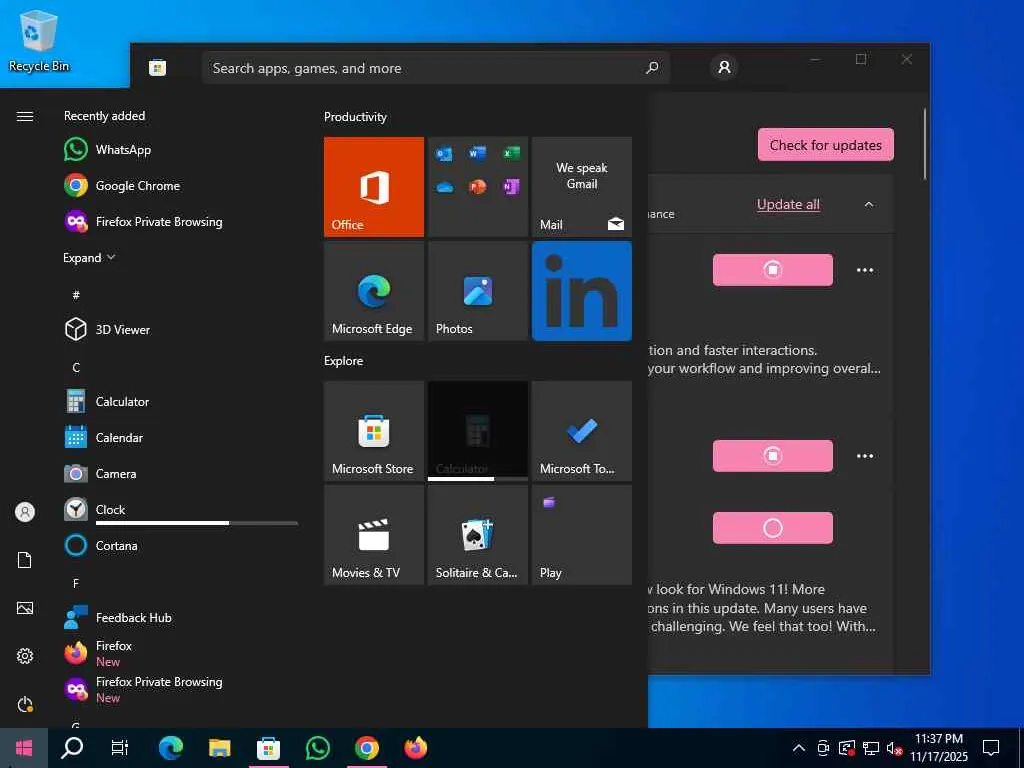
Task: Expand the Recently added list
Action: click(89, 258)
